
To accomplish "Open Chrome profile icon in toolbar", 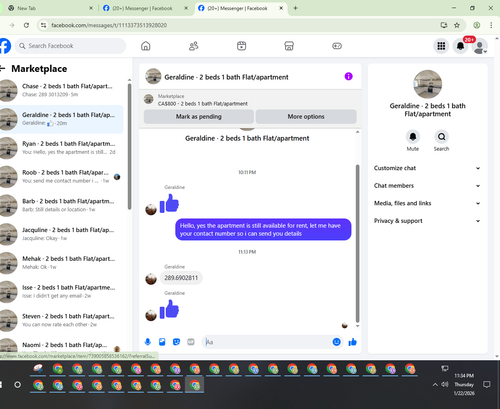I will (477, 25).
